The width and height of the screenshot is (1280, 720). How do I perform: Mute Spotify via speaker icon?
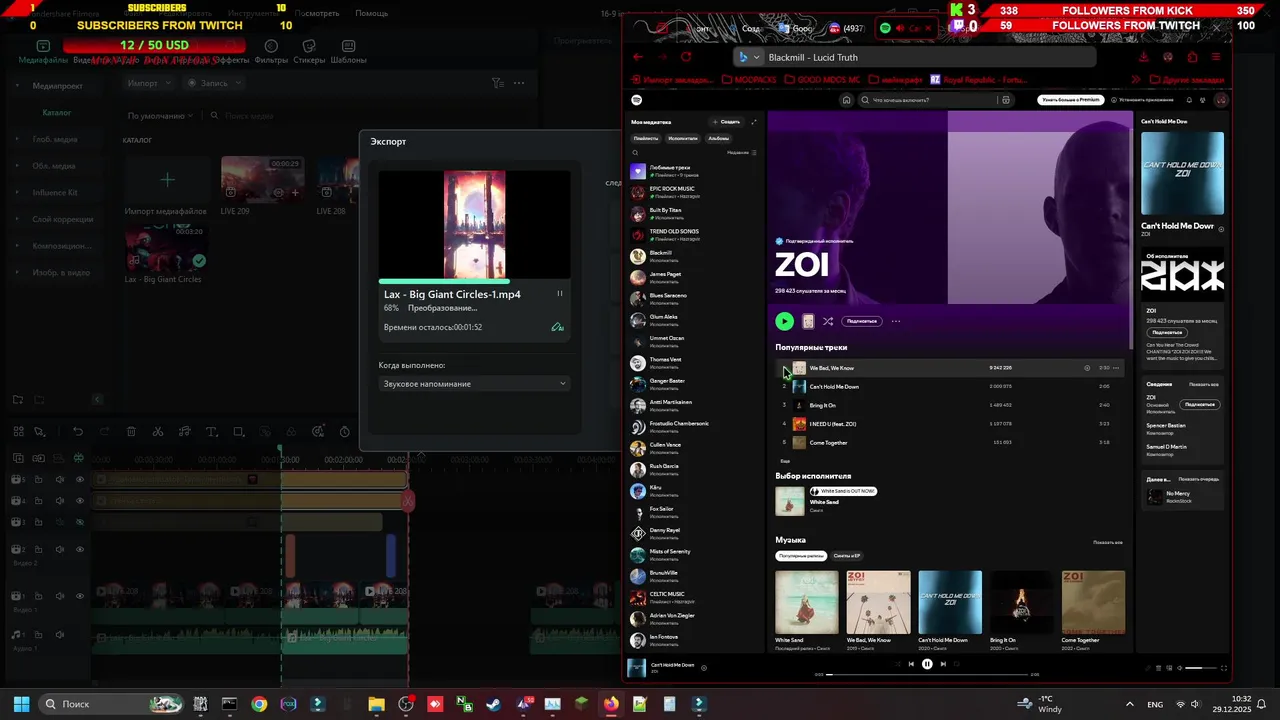[1179, 668]
